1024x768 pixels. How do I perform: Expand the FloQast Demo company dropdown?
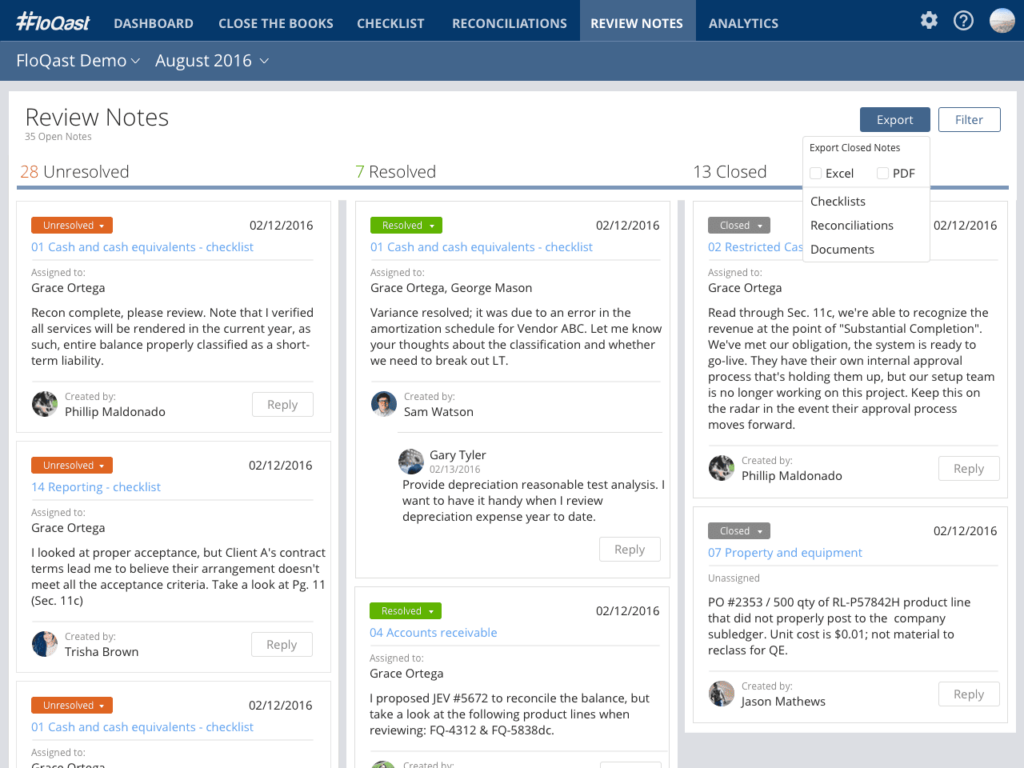click(x=78, y=61)
